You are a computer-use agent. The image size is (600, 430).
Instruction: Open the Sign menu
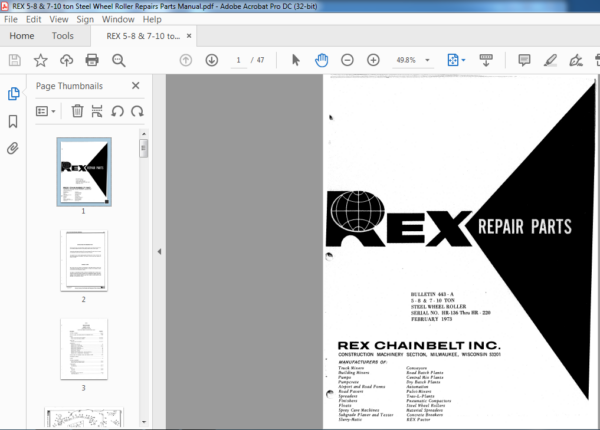85,19
